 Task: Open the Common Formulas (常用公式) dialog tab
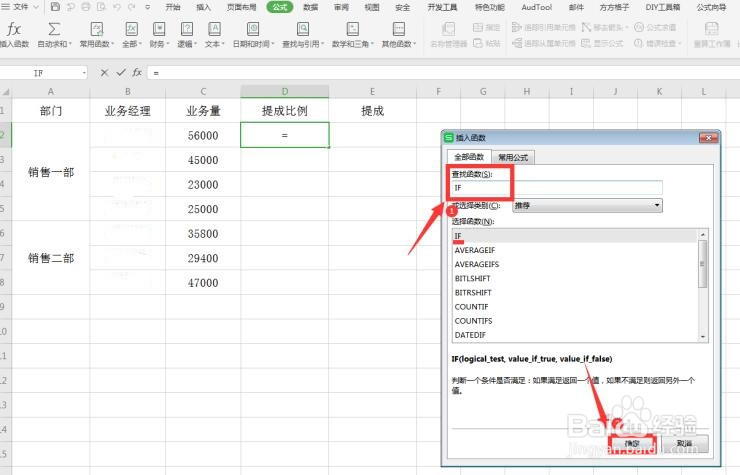pos(513,157)
